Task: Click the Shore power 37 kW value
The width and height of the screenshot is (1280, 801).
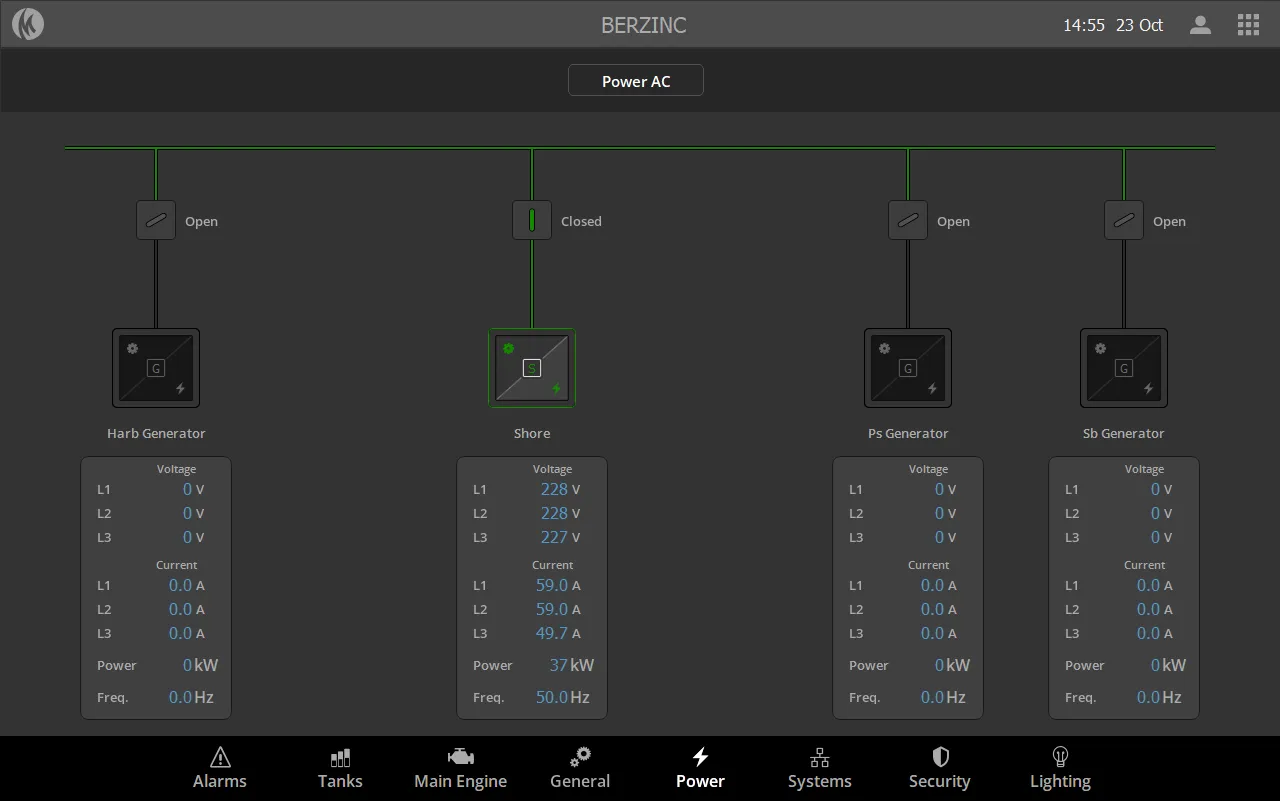Action: point(571,665)
